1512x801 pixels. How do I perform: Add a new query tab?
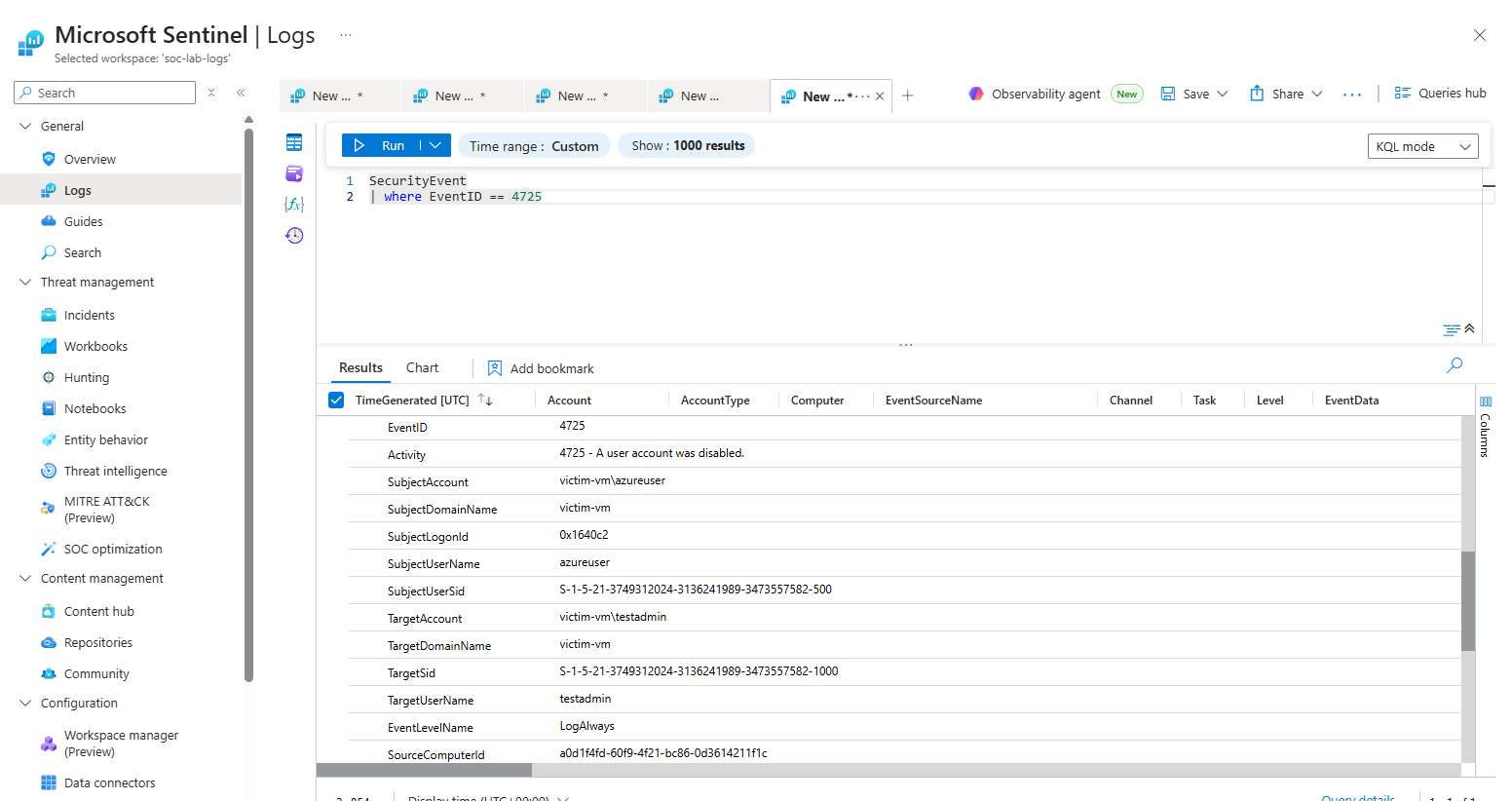pos(908,95)
